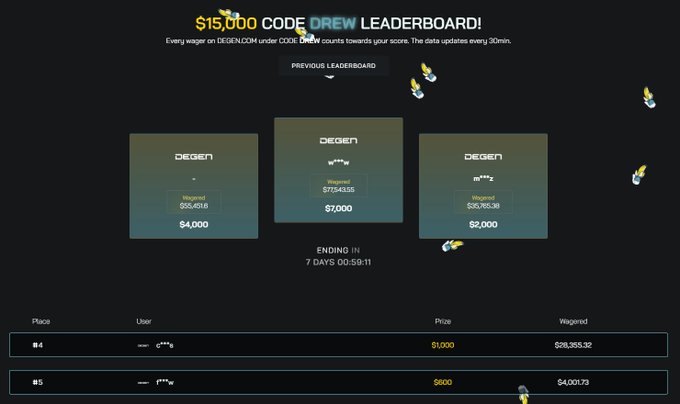Click the small logo beside f***w

click(x=143, y=383)
